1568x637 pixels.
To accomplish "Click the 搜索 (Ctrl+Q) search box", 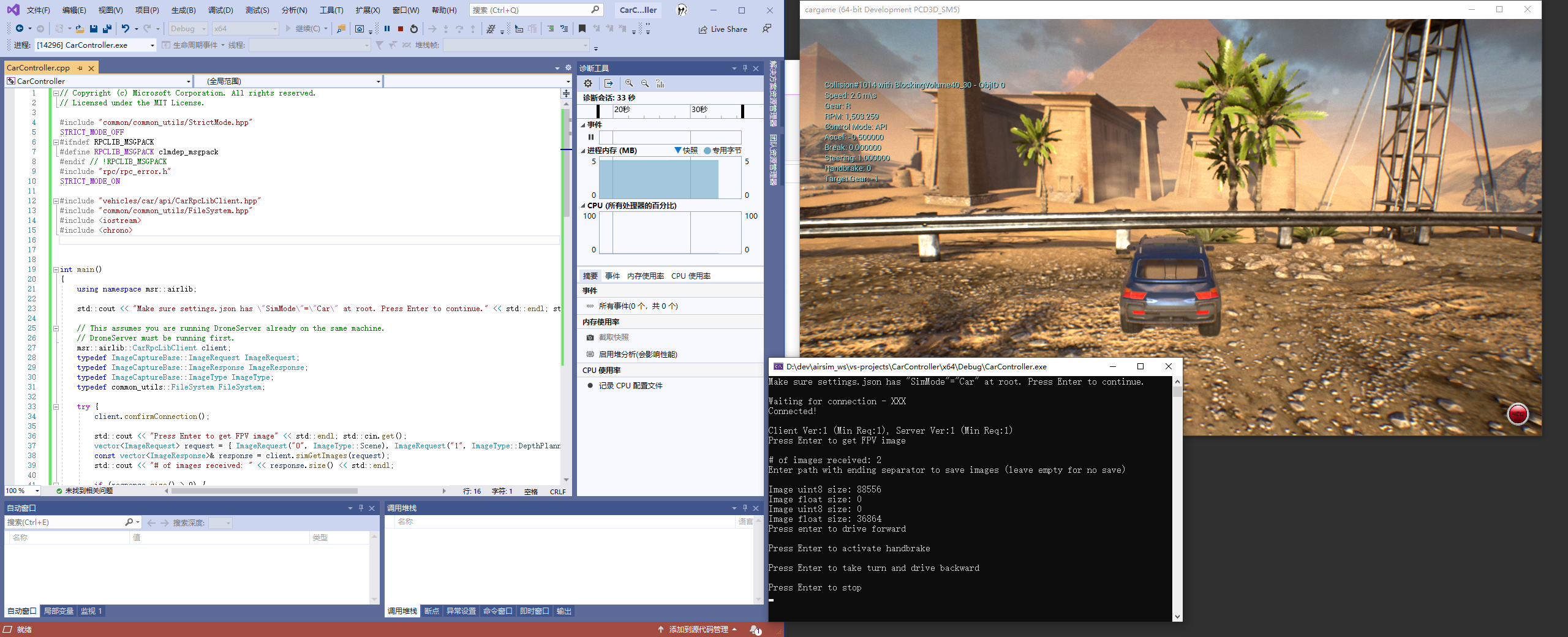I will (x=532, y=9).
